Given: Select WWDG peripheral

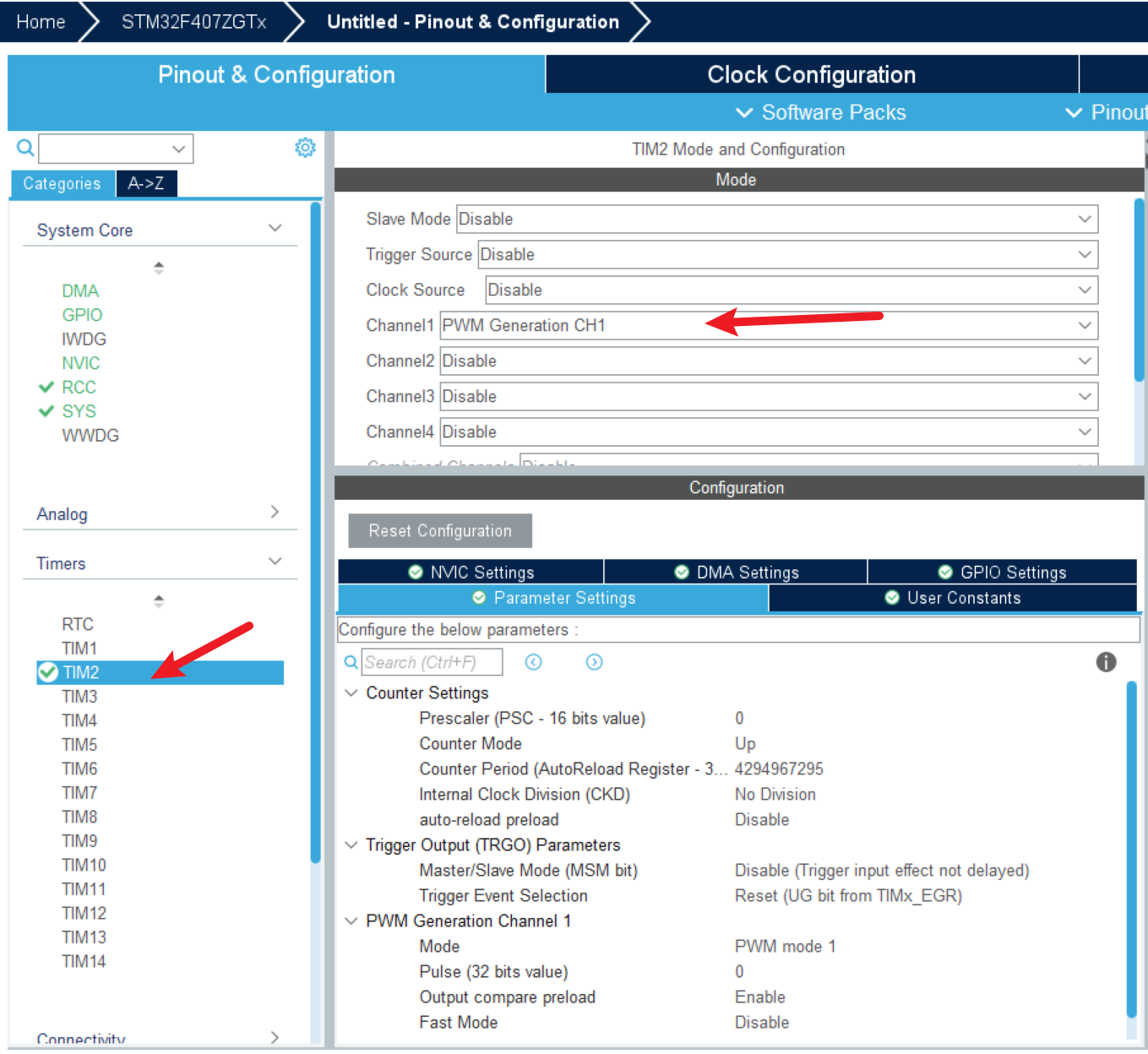Looking at the screenshot, I should point(90,436).
